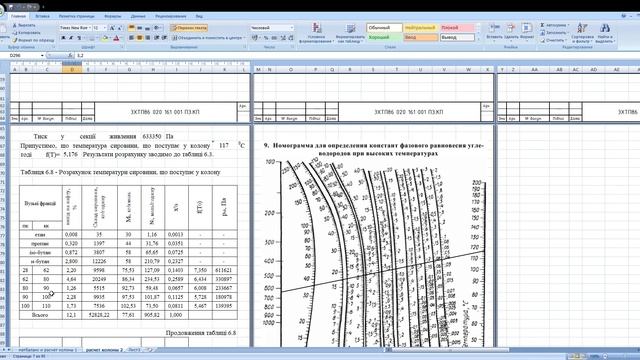Toggle italic formatting
The image size is (640, 360).
pyautogui.click(x=71, y=38)
